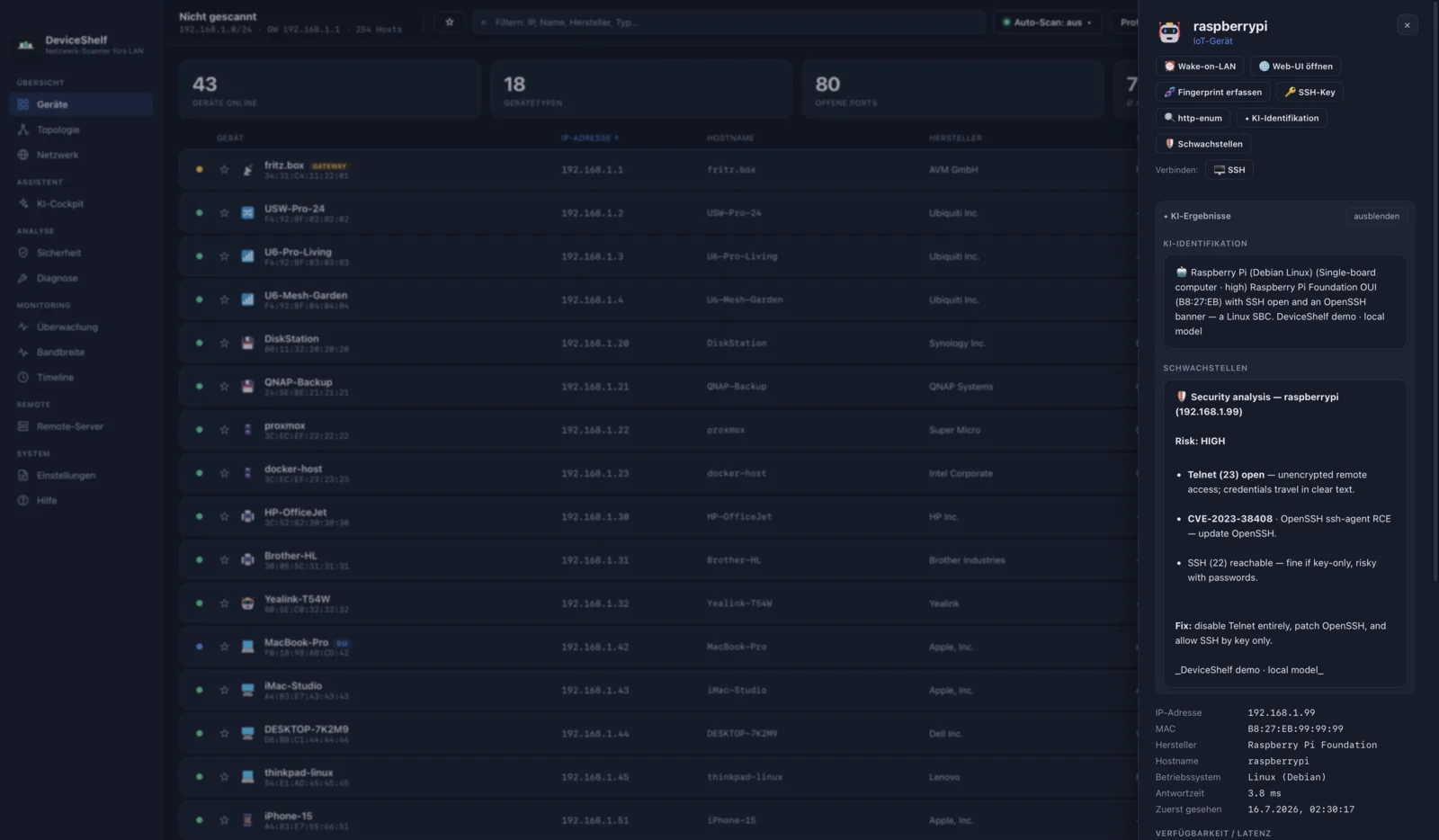Viewport: 1439px width, 840px height.
Task: Favorite the fritz.box device star
Action: 224,170
